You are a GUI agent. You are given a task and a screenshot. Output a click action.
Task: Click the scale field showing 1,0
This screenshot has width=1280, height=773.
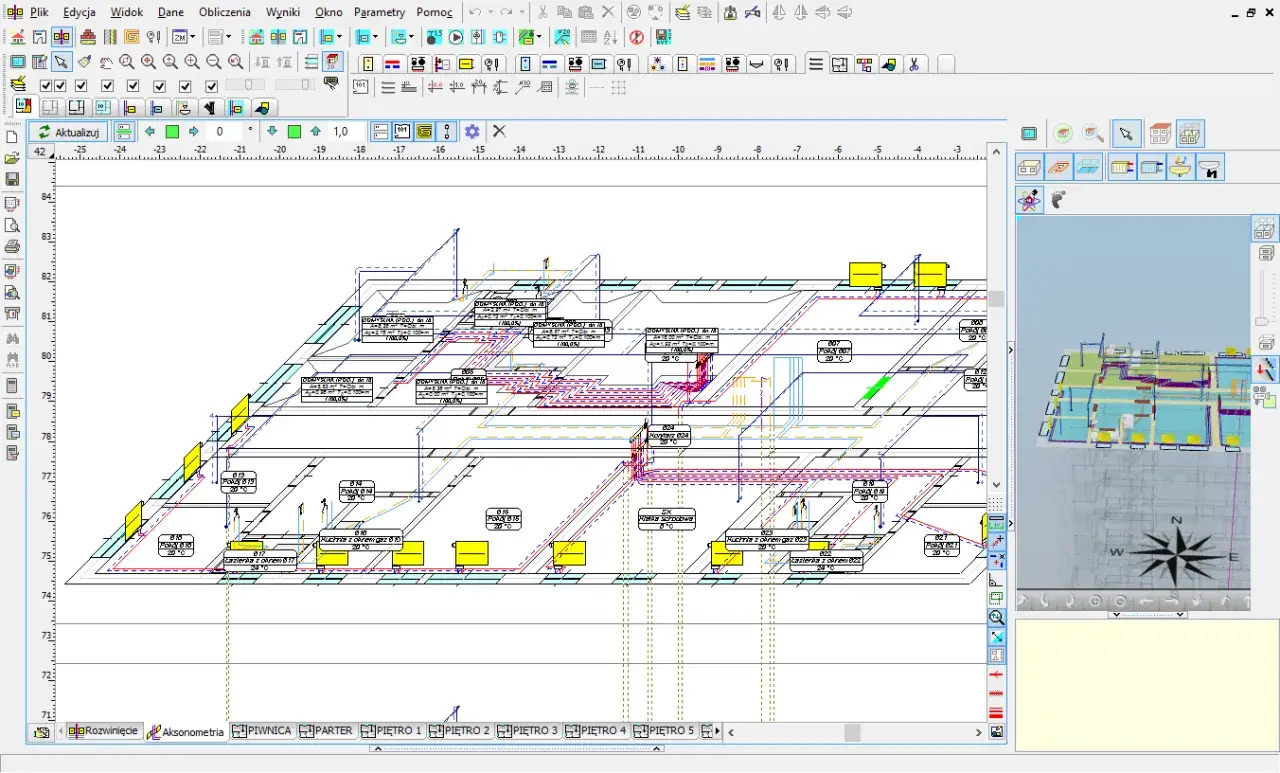347,131
